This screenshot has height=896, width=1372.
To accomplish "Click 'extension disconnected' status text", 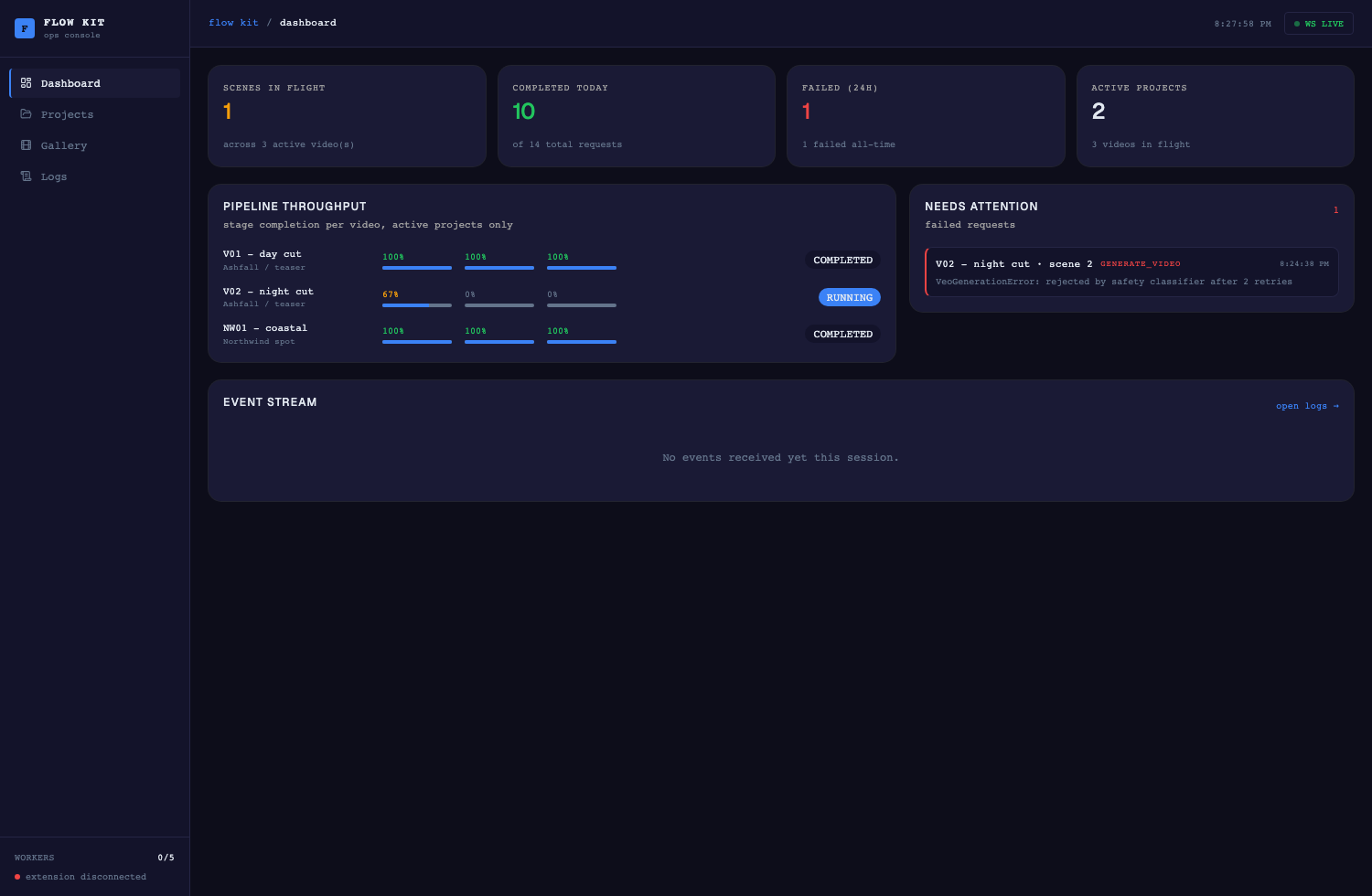I will coord(86,877).
